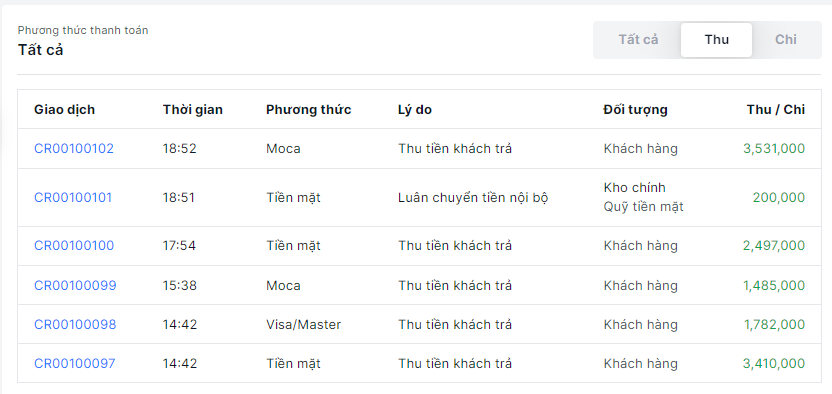832x394 pixels.
Task: Click the Phương thức column header
Action: (308, 110)
